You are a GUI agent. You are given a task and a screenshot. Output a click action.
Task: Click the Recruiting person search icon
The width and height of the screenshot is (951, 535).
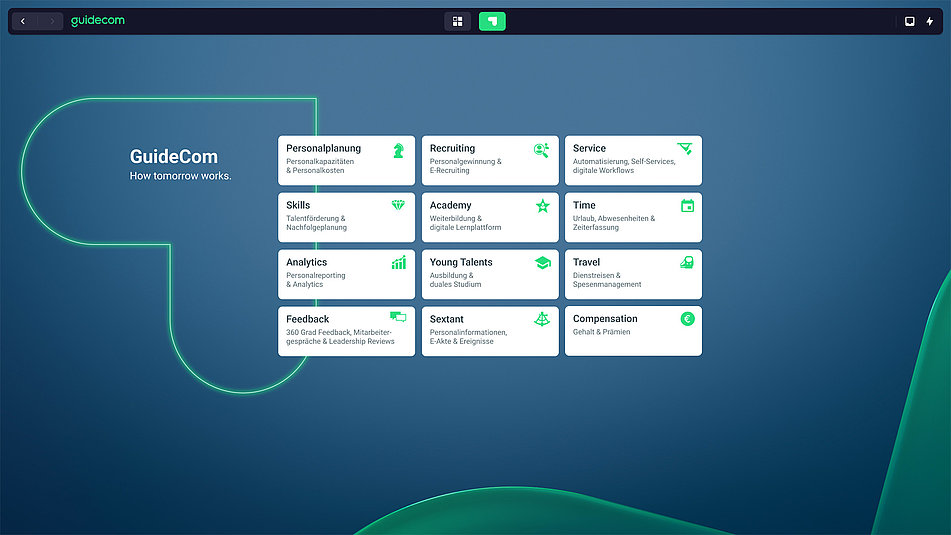point(542,150)
